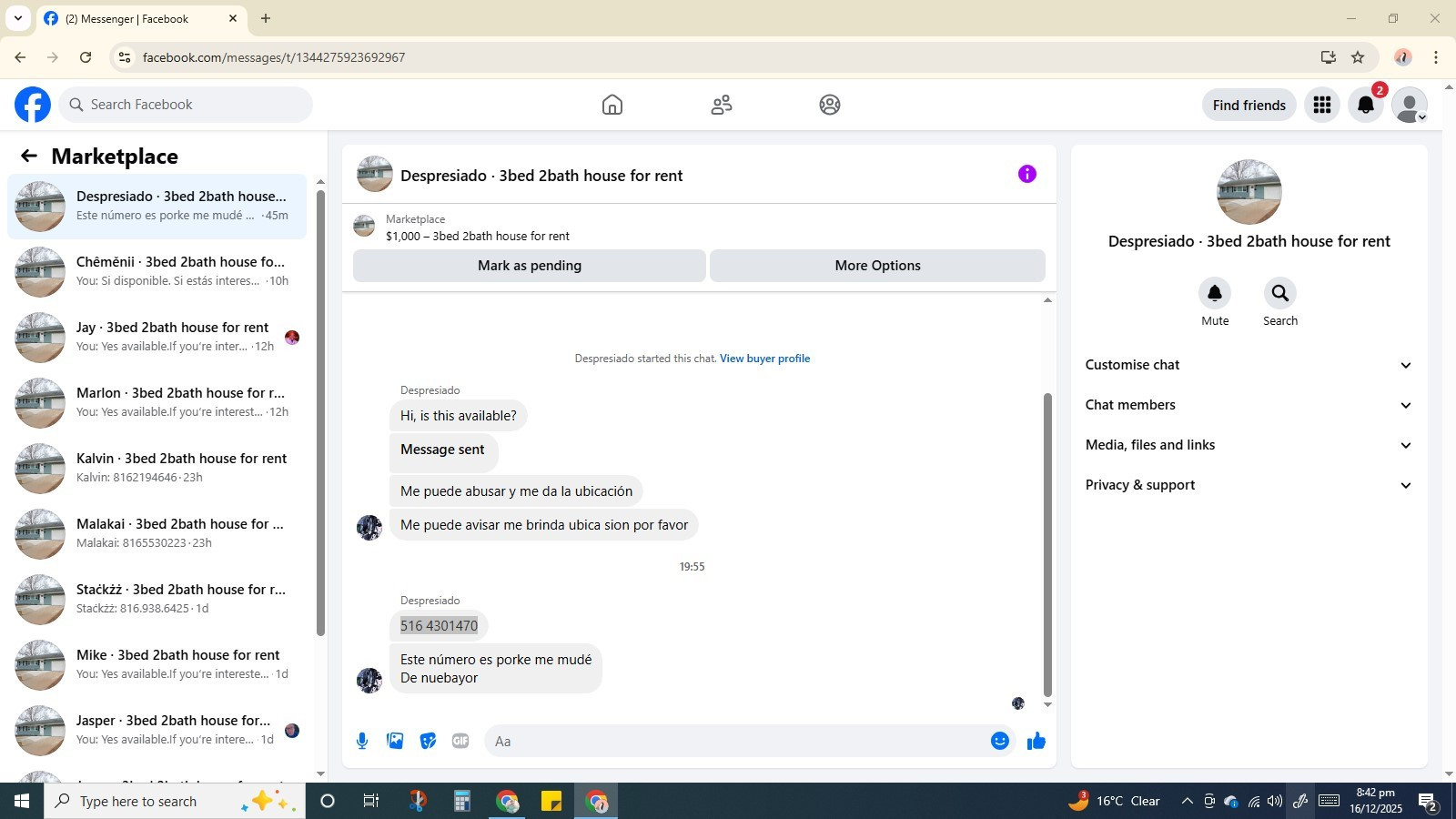Attach a photo file icon
The height and width of the screenshot is (819, 1456).
tap(395, 741)
